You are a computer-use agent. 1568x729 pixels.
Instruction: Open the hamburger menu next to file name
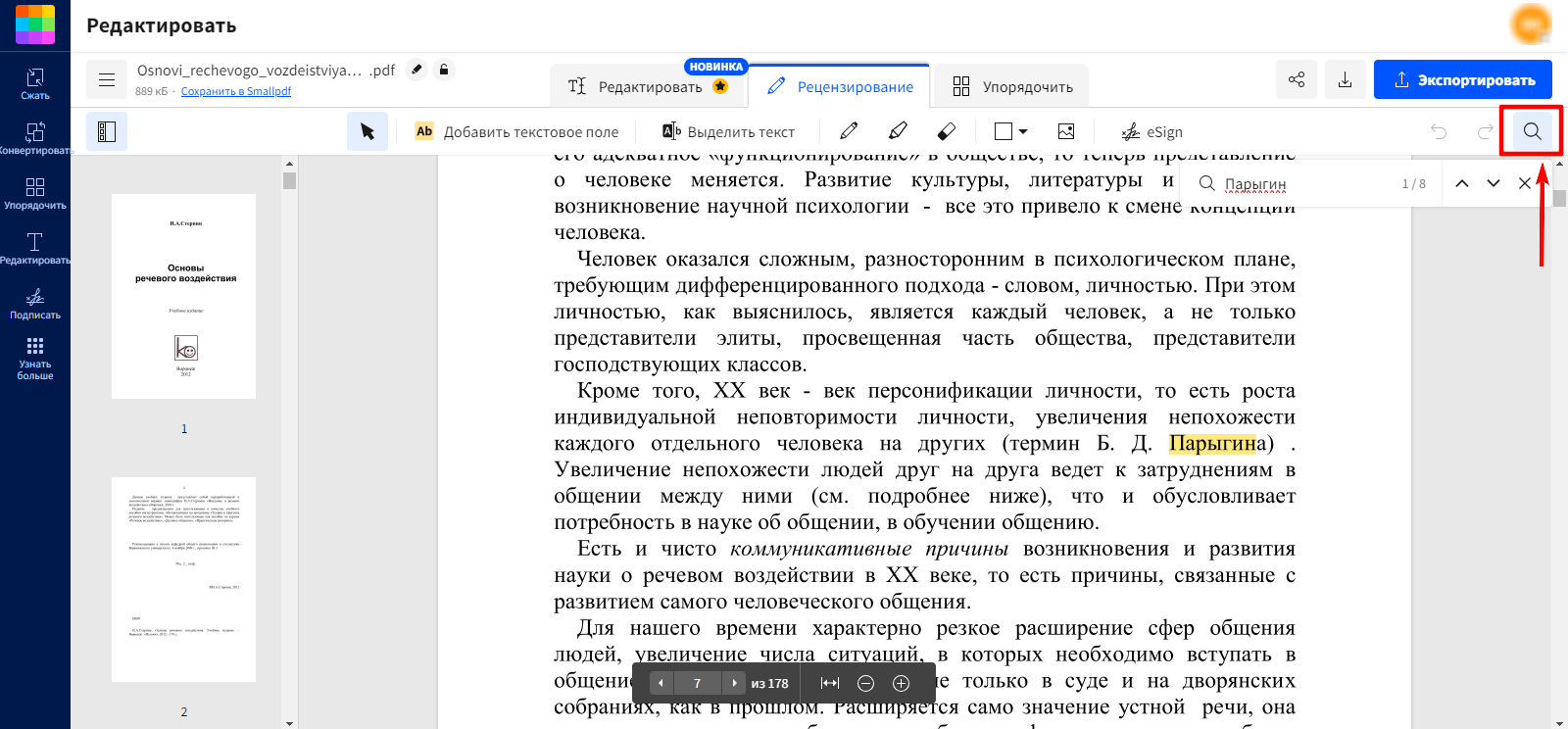[107, 80]
